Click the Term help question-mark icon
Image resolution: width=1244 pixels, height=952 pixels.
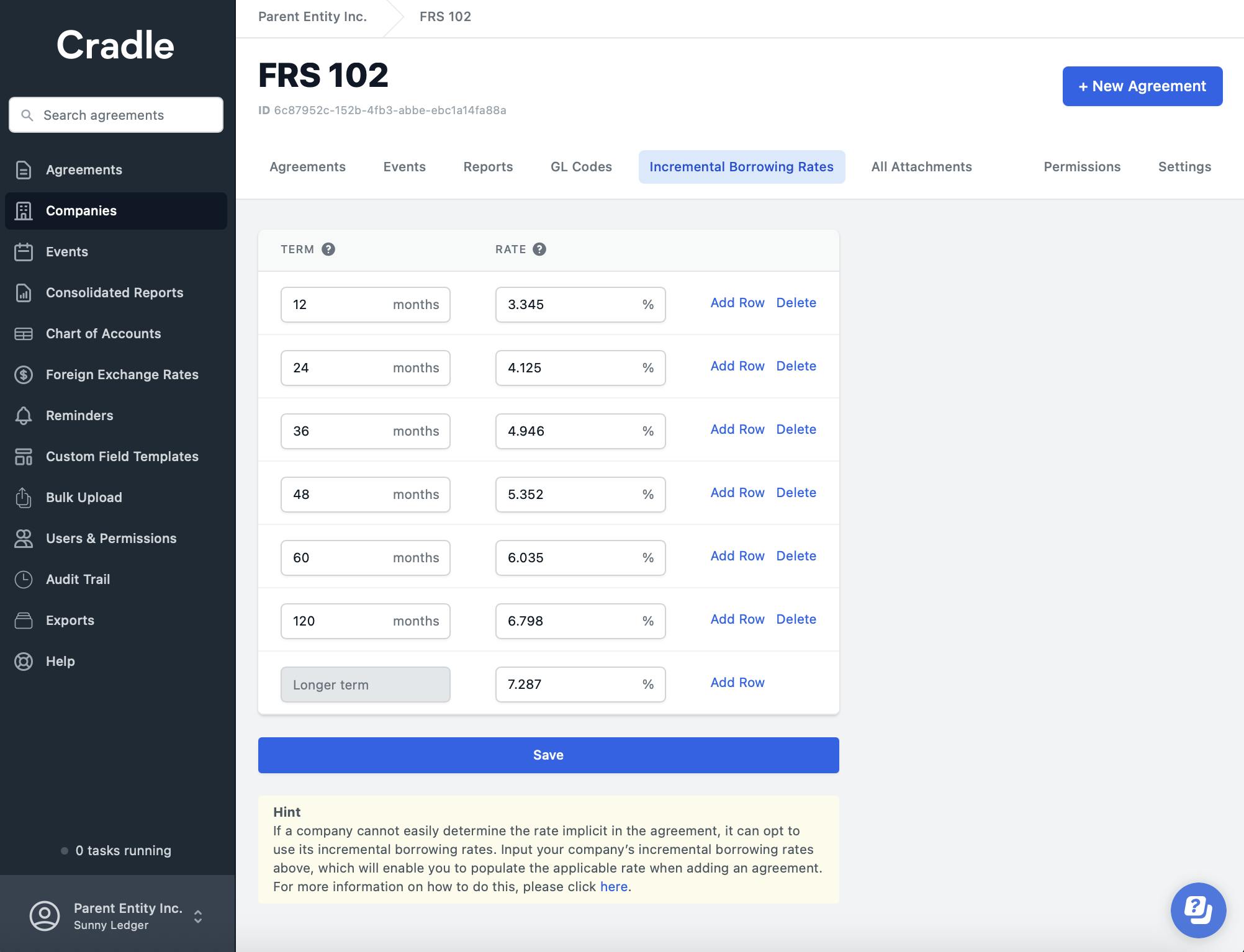pos(328,249)
